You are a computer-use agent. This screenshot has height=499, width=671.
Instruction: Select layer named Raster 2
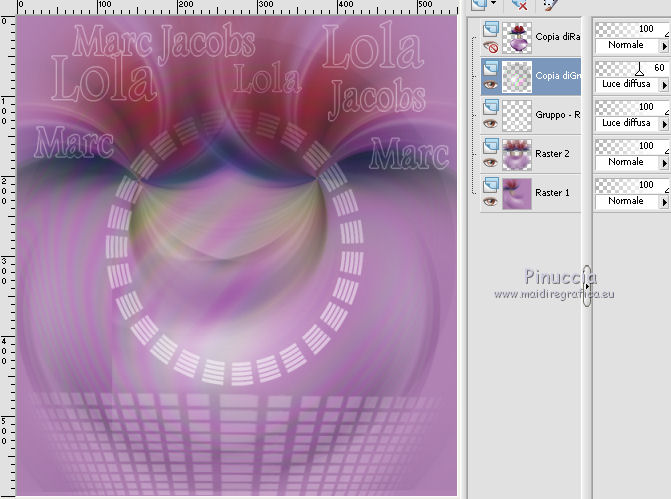click(x=552, y=154)
